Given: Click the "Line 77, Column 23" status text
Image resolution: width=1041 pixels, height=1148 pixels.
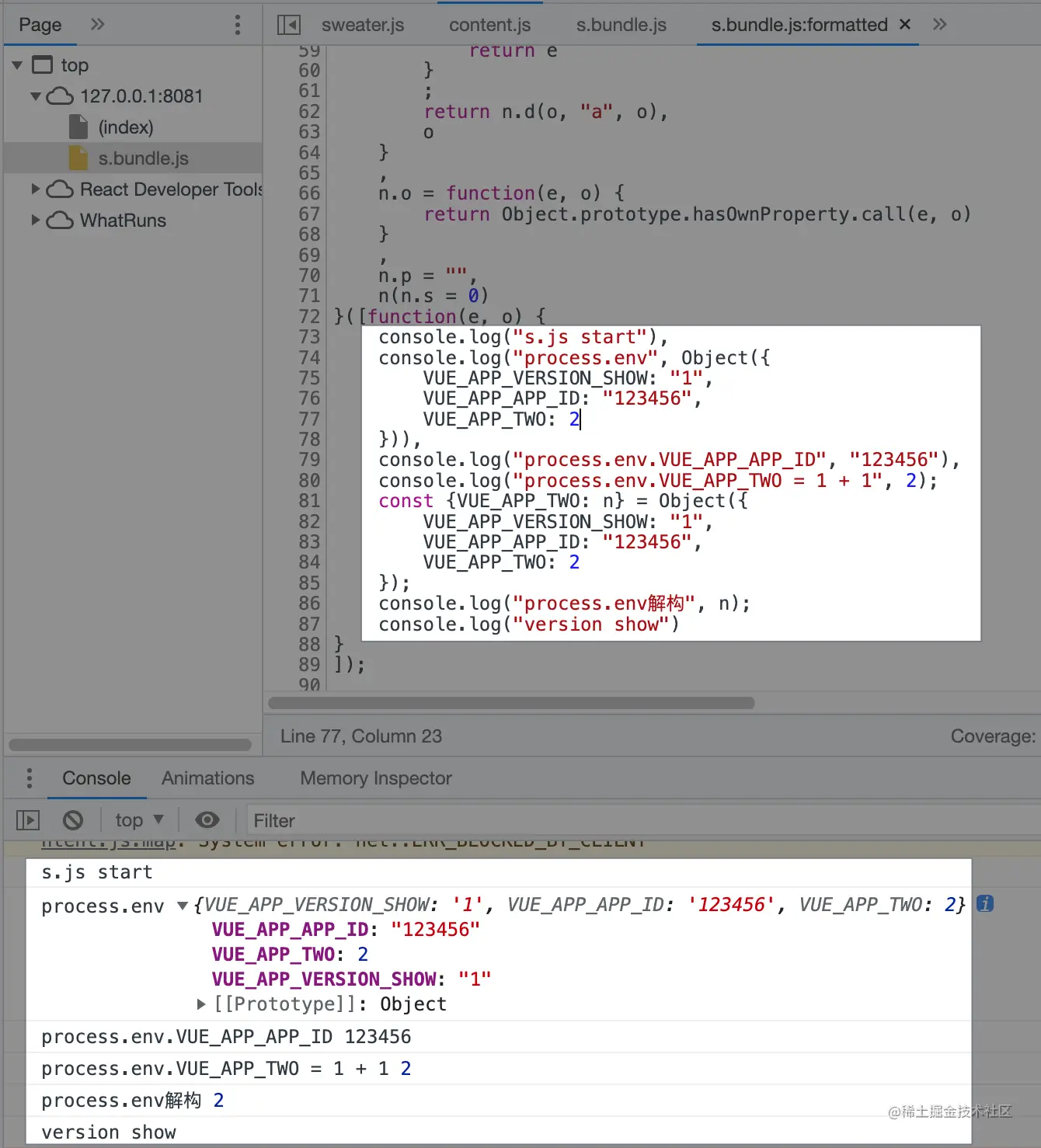Looking at the screenshot, I should [361, 736].
